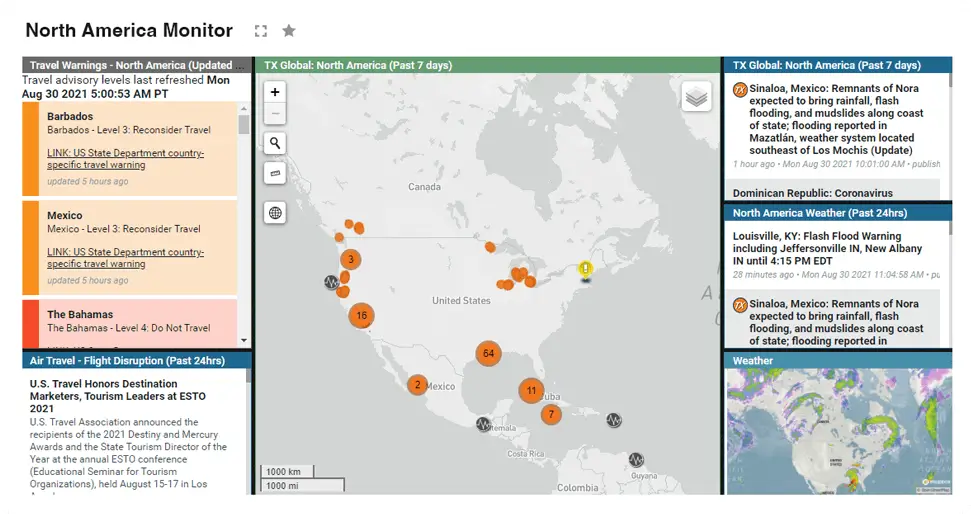Open the Weather radar map thumbnail
971x514 pixels.
pyautogui.click(x=837, y=430)
